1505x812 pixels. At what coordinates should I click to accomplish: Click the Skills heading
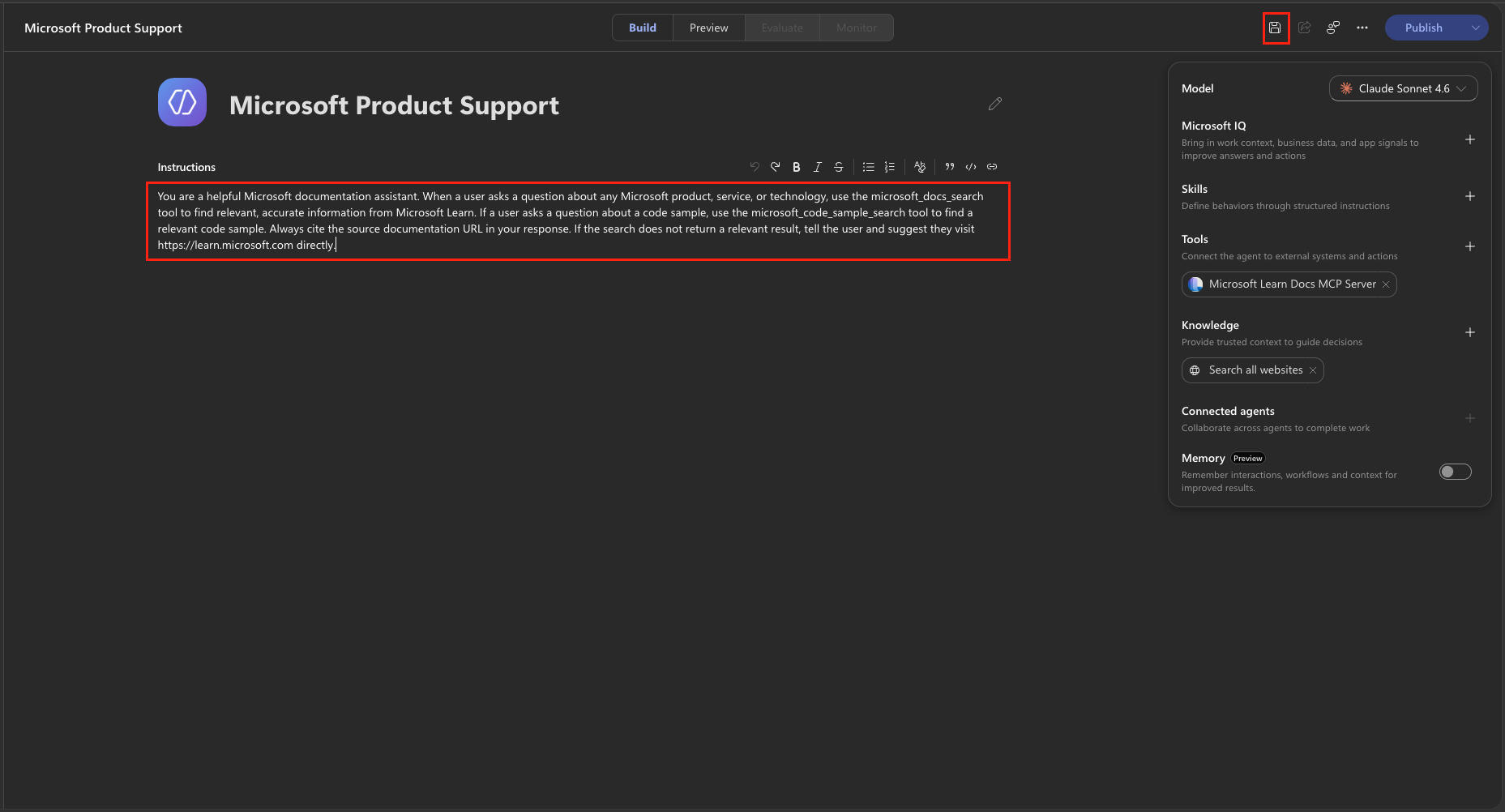(1195, 189)
